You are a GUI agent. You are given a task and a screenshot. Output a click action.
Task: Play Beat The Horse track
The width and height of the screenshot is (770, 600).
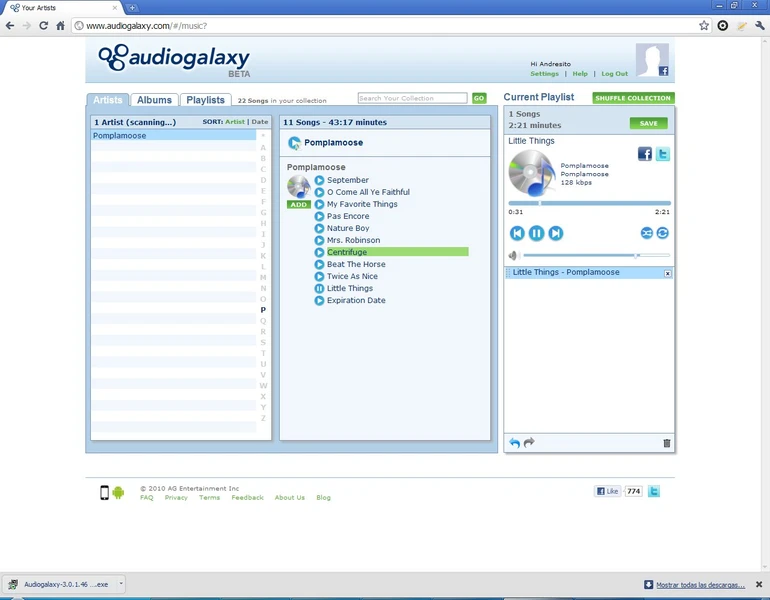click(319, 264)
